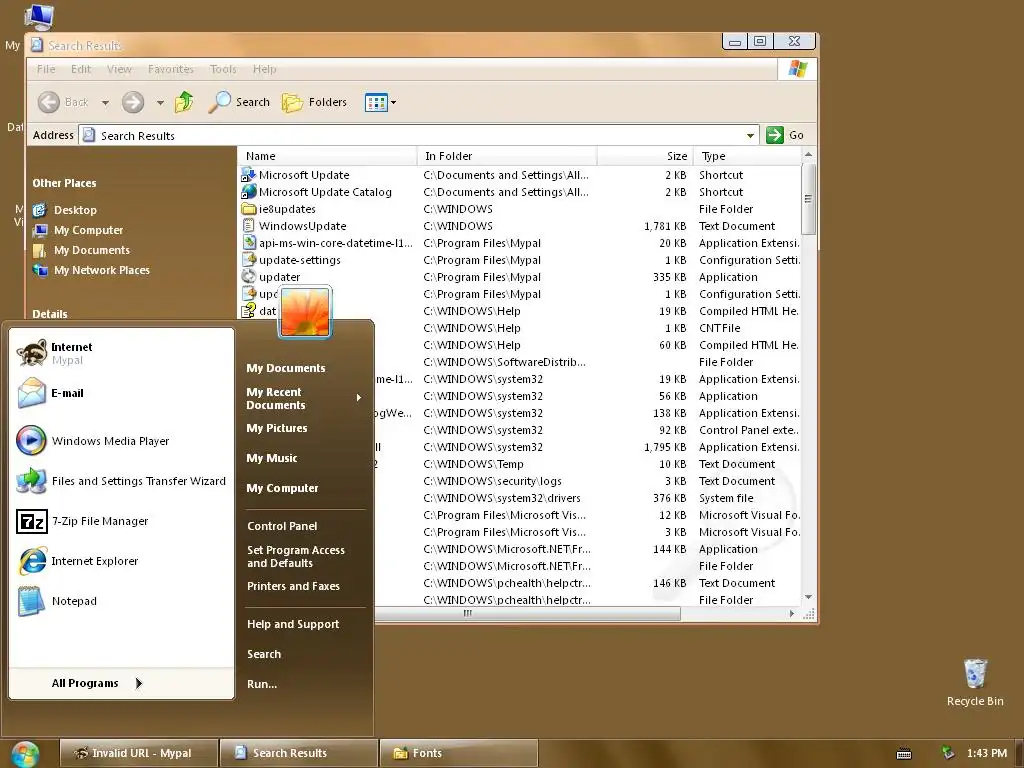
Task: Open the View menu
Action: (119, 69)
